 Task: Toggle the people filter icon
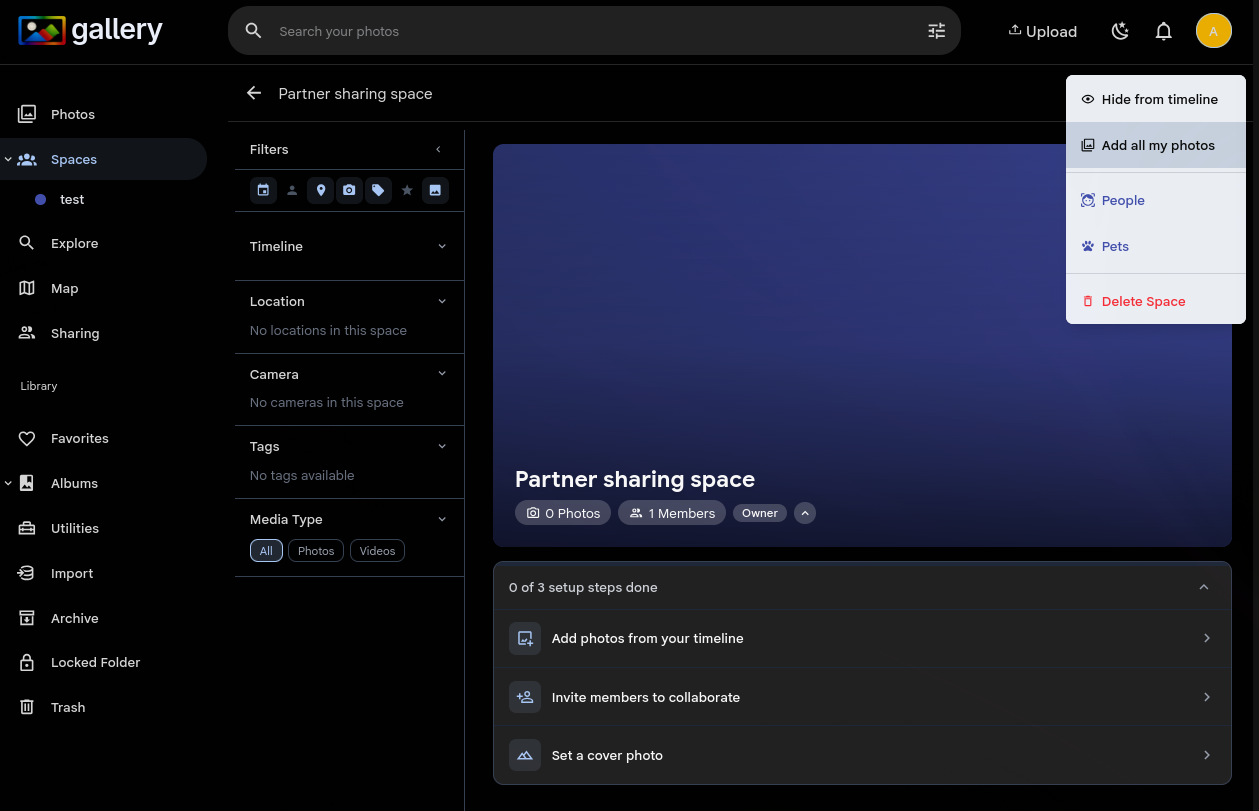pyautogui.click(x=292, y=190)
